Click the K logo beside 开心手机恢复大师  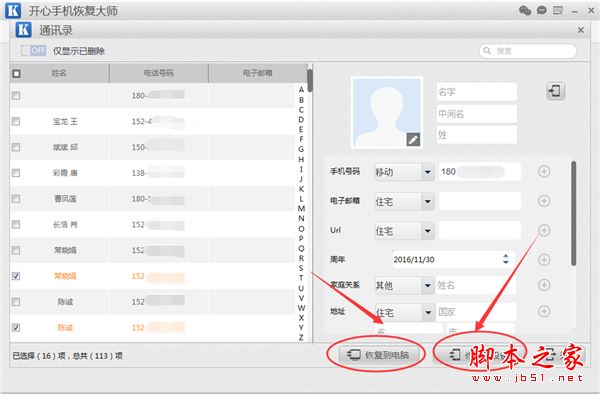pyautogui.click(x=13, y=10)
